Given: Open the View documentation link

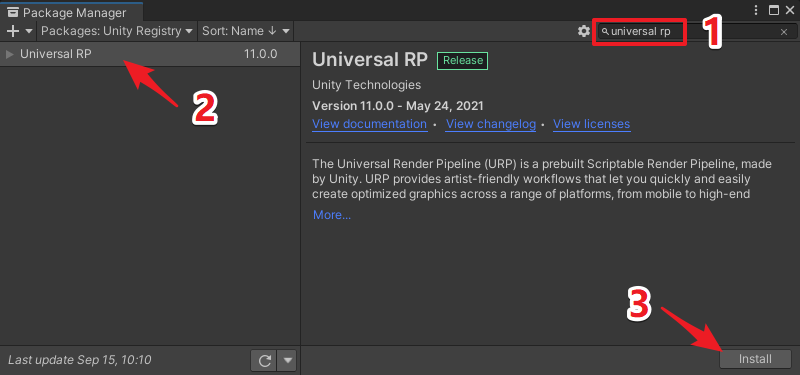Looking at the screenshot, I should pyautogui.click(x=369, y=124).
